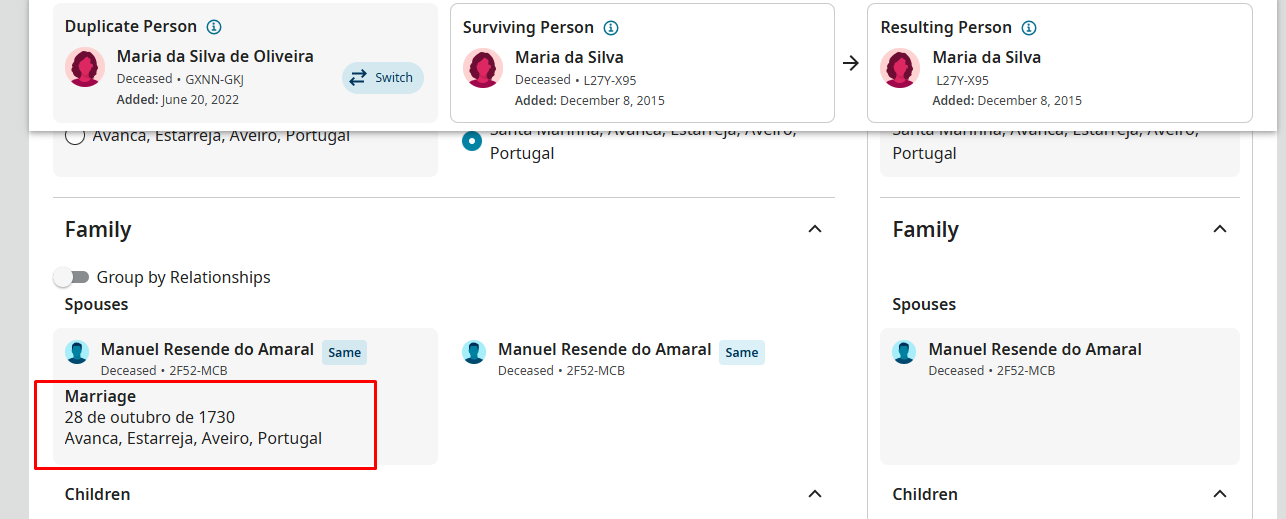Screen dimensions: 1286x519
Task: Collapse the Family section in the comparison panel
Action: click(815, 229)
